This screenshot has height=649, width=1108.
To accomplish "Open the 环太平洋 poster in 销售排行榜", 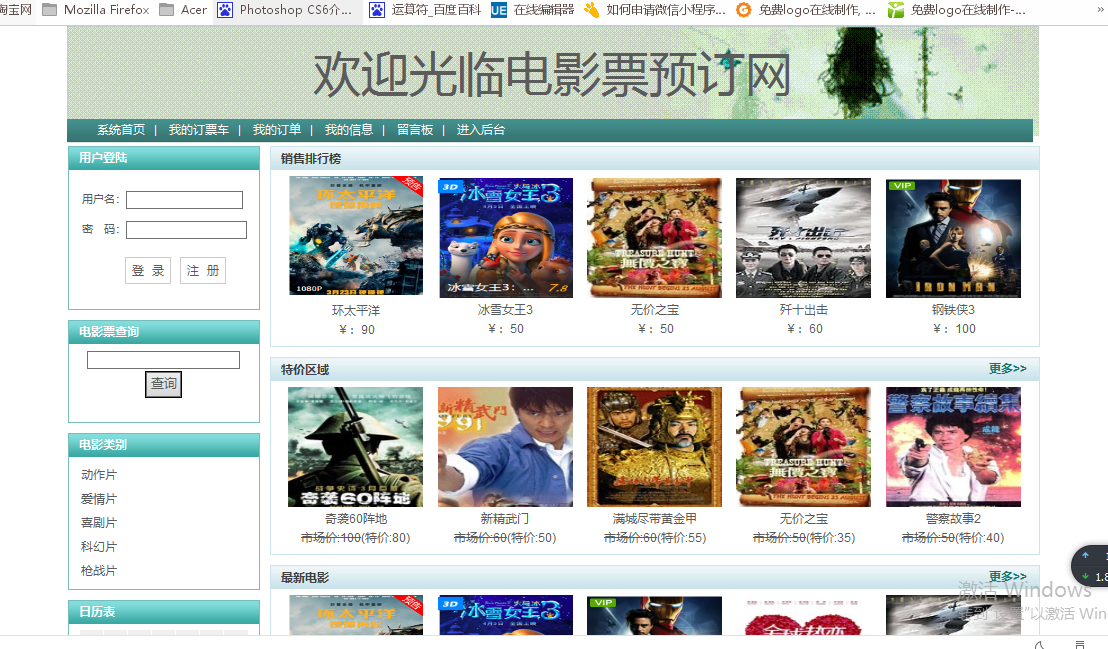I will (x=356, y=235).
